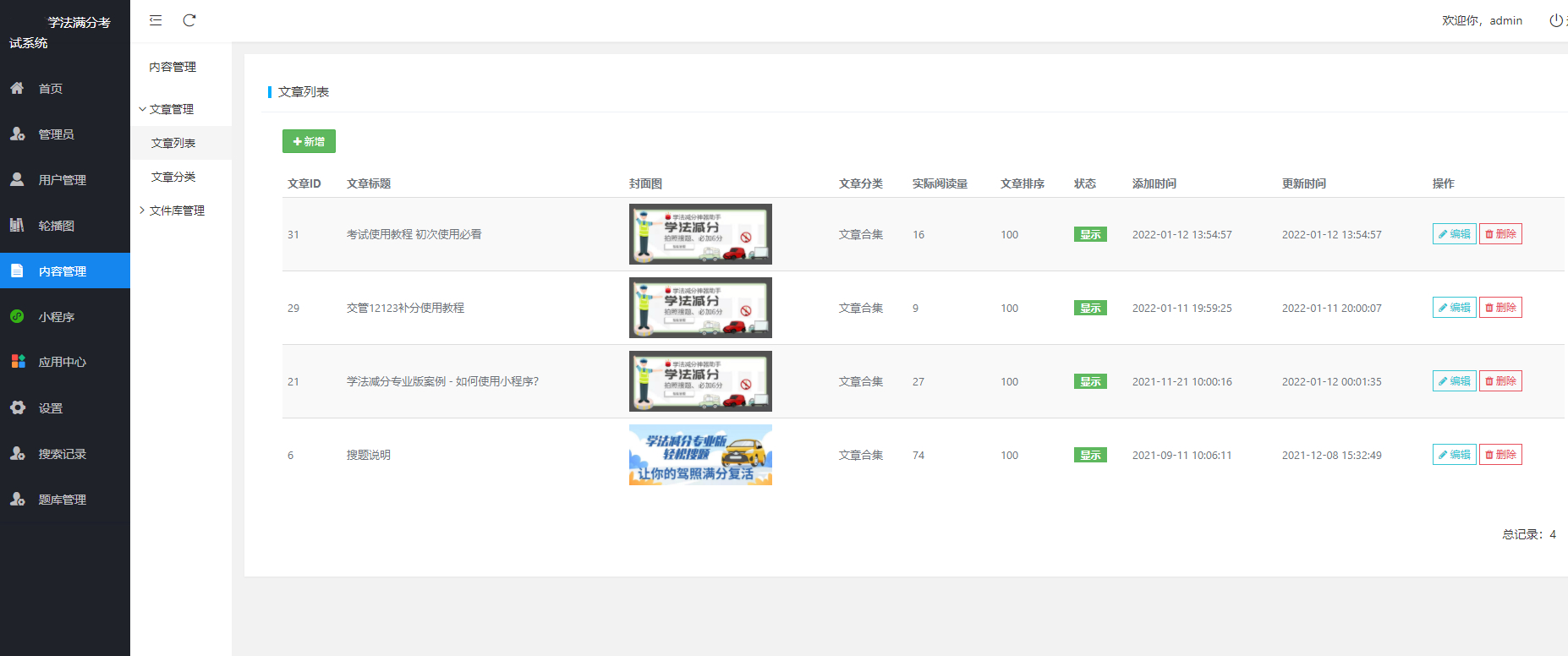
Task: Open cover thumbnail of 搜题说明 article
Action: tap(700, 455)
